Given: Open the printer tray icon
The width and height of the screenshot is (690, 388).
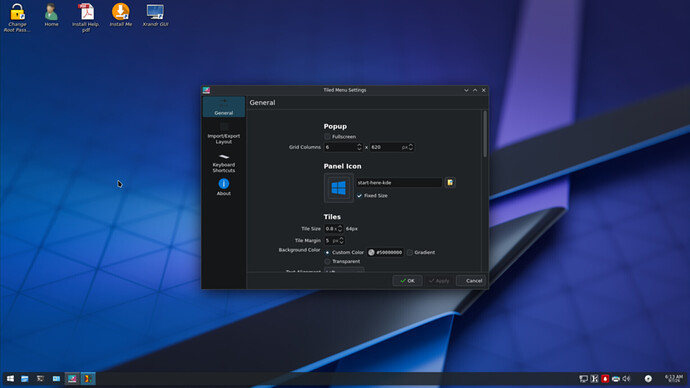Looking at the screenshot, I should (616, 379).
